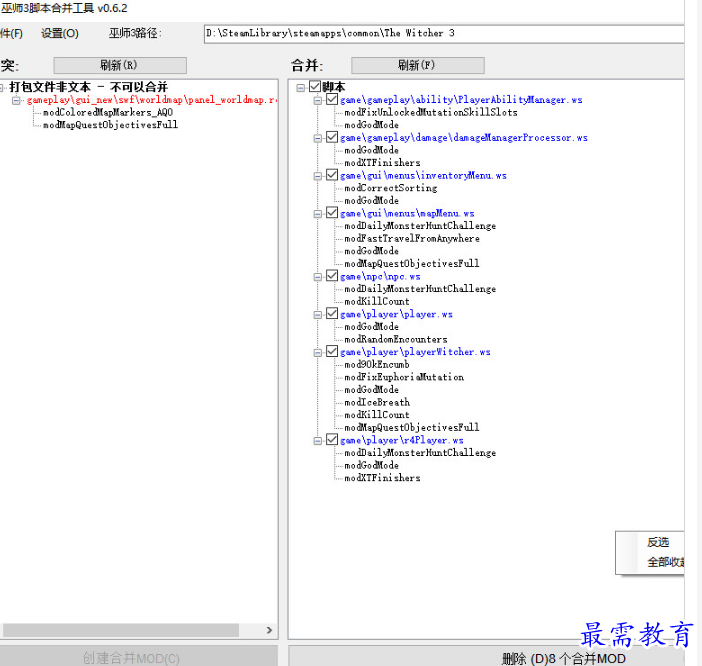Choose 全部收起 from context menu

pos(665,562)
